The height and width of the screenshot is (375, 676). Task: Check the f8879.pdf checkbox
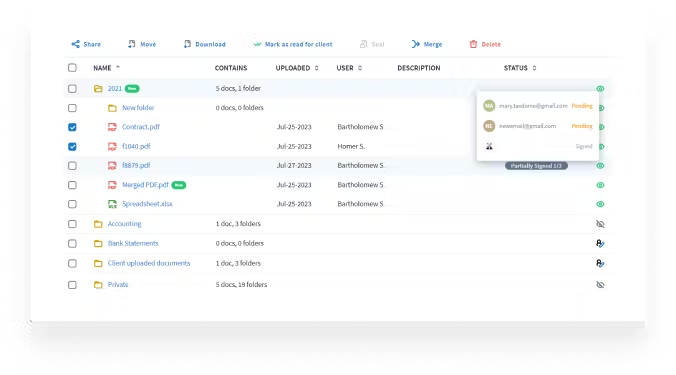[x=72, y=166]
